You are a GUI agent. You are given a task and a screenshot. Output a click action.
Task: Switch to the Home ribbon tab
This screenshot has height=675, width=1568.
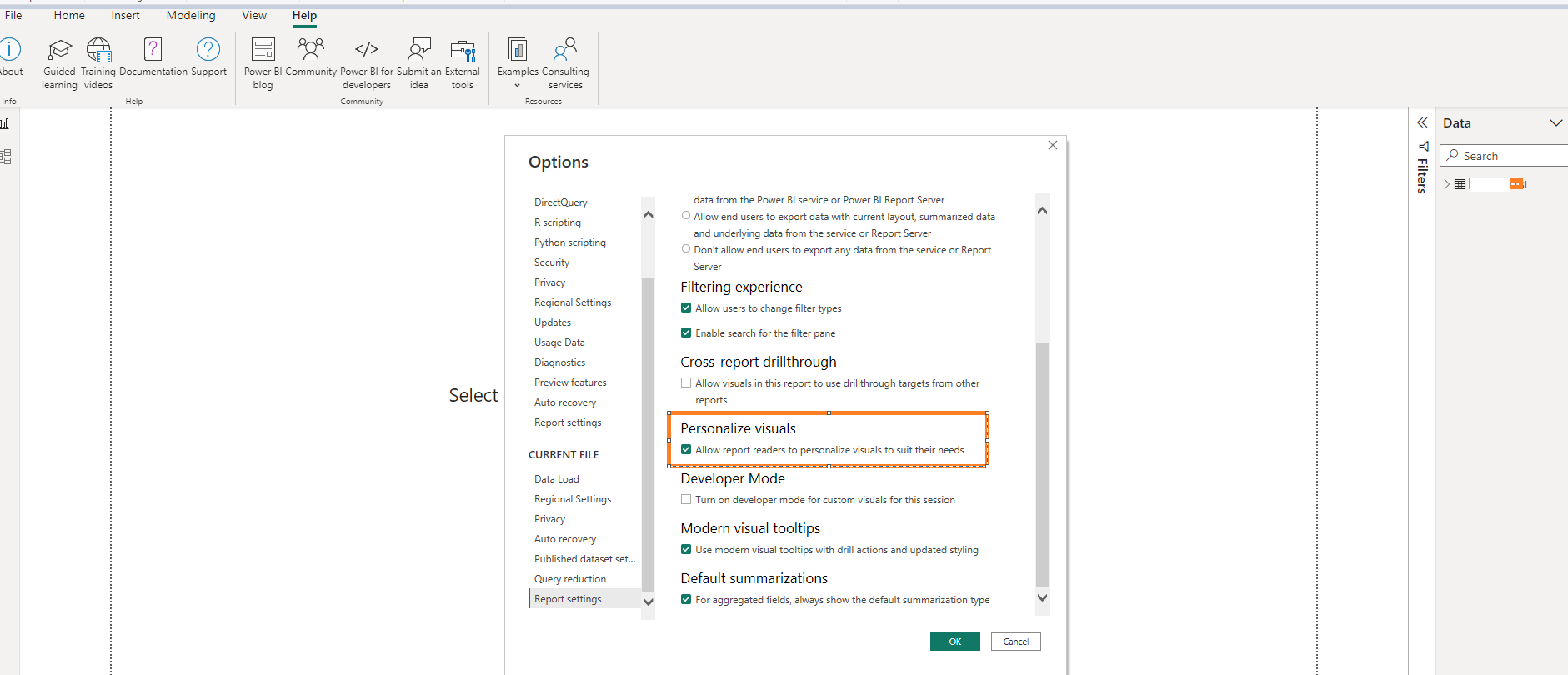pyautogui.click(x=69, y=16)
